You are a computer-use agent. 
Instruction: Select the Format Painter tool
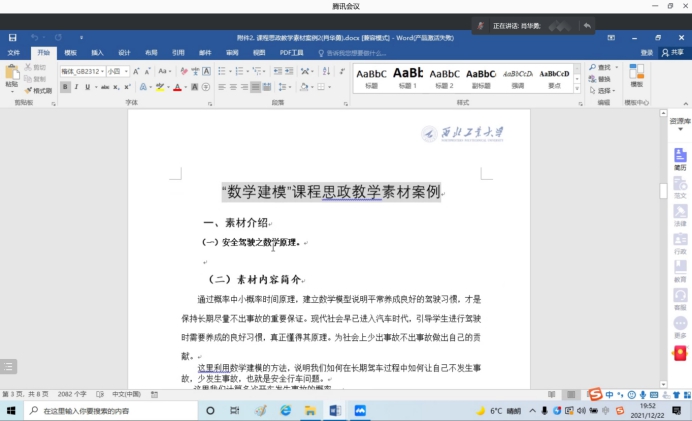click(39, 91)
